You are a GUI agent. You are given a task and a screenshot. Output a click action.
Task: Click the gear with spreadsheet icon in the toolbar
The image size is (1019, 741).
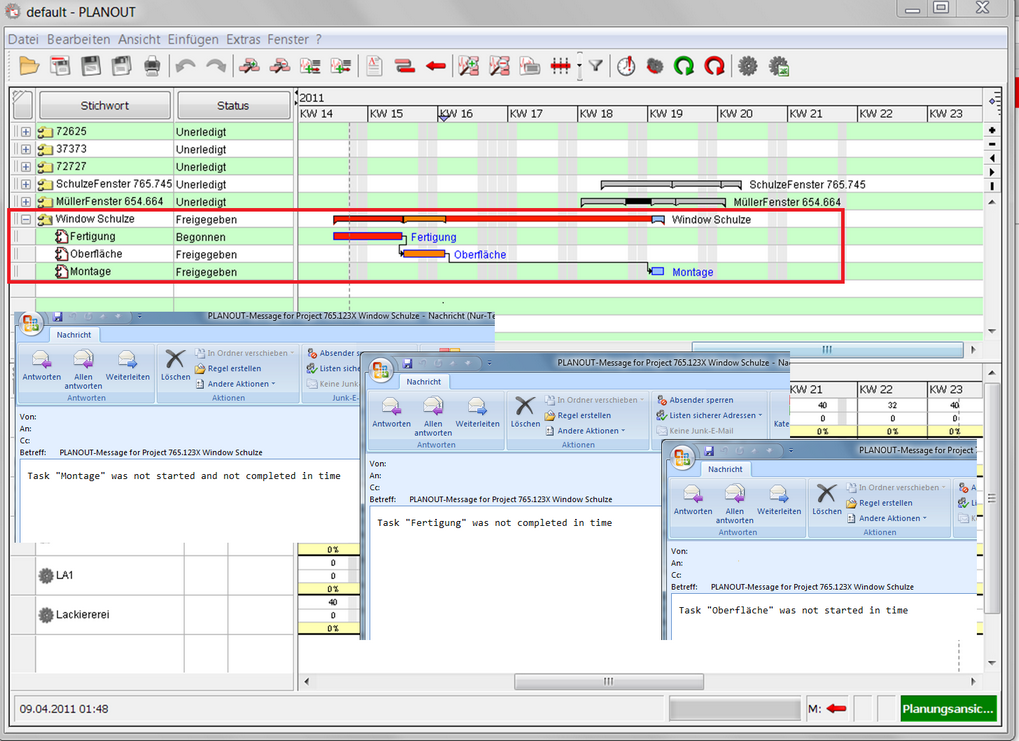click(779, 66)
